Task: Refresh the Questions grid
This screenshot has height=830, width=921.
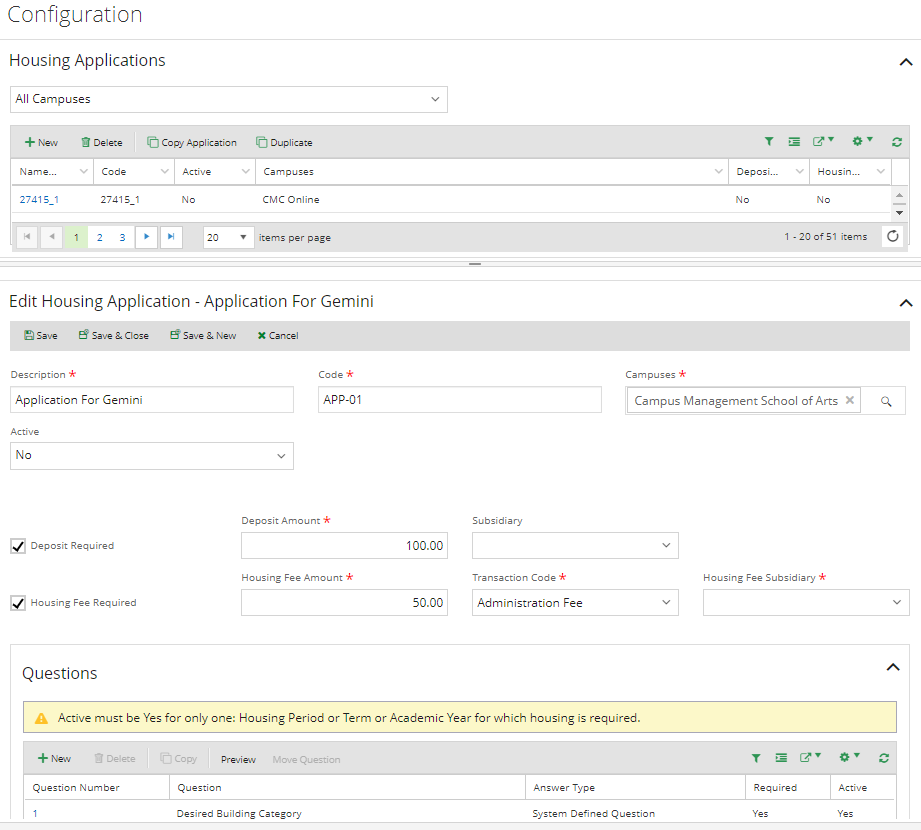Action: click(x=883, y=758)
